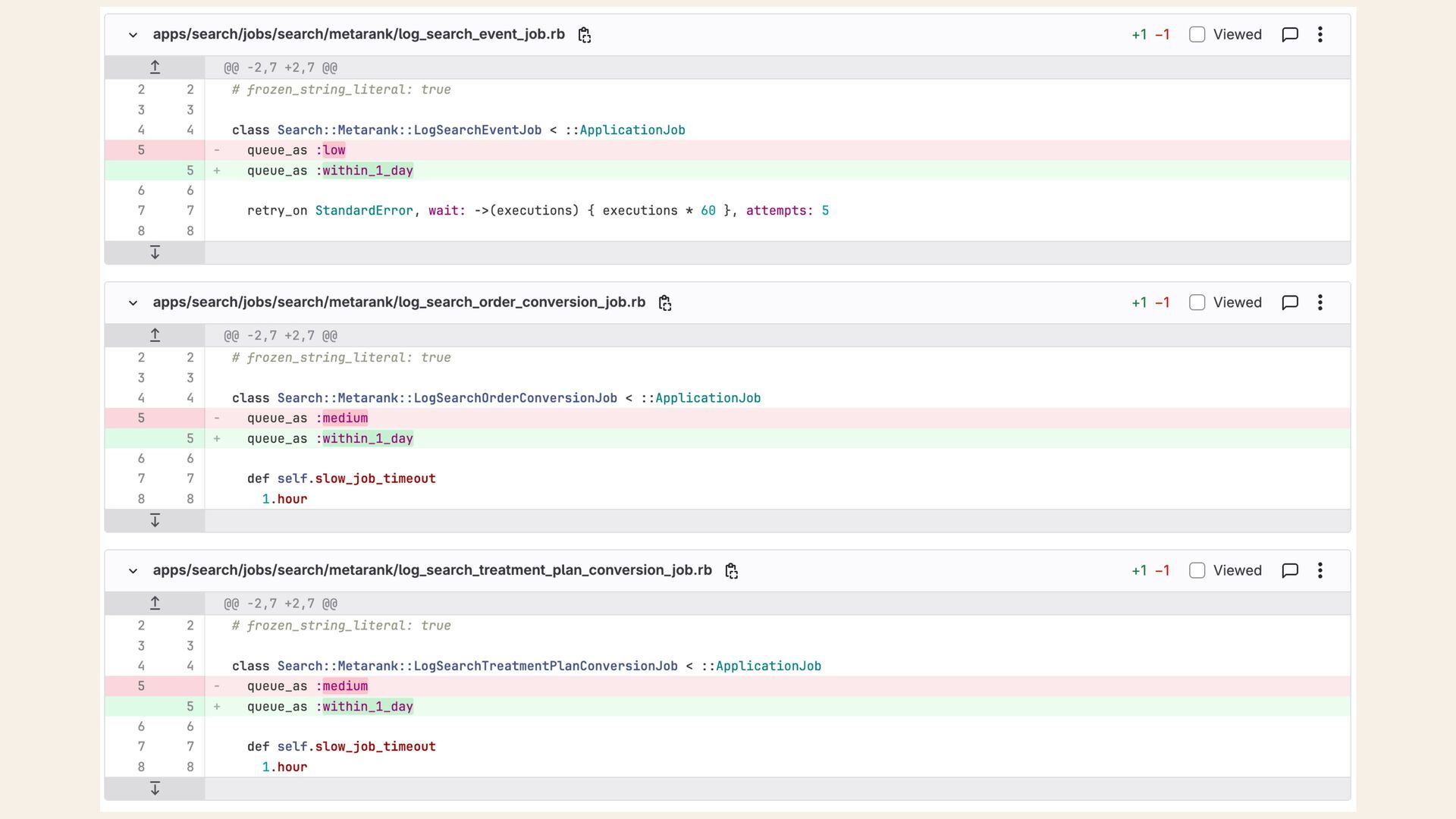Expand lines above in log_search_treatment_plan_conversion_job.rb diff
Viewport: 1456px width, 819px height.
pos(155,604)
